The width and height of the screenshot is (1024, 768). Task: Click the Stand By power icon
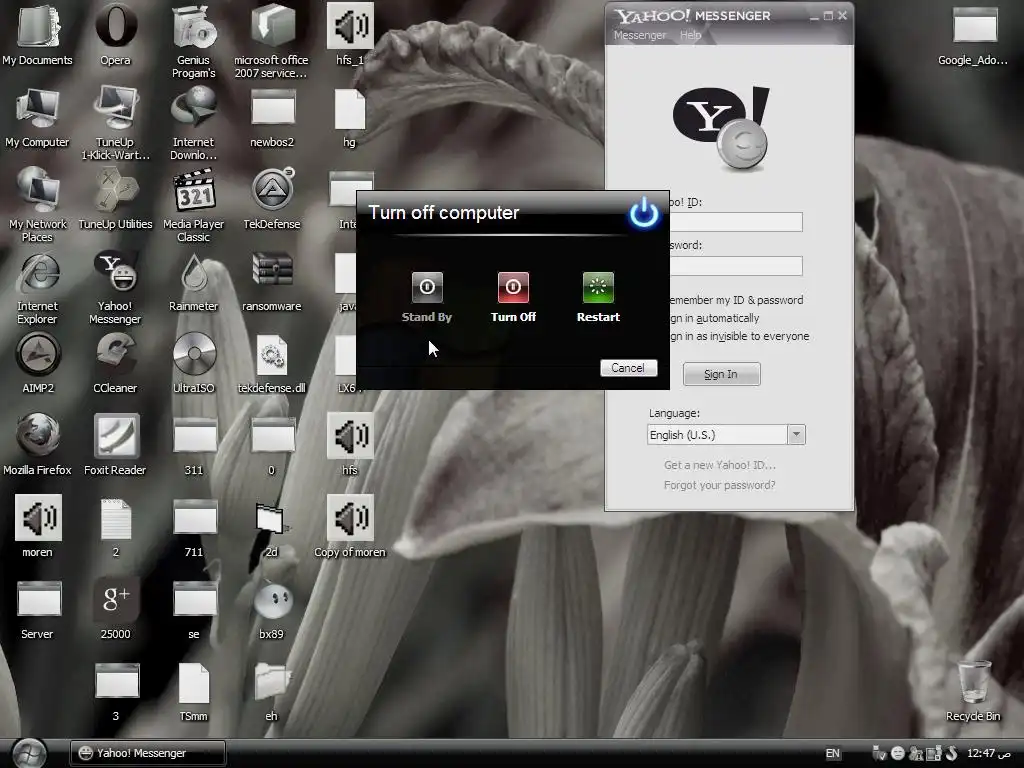pyautogui.click(x=427, y=287)
